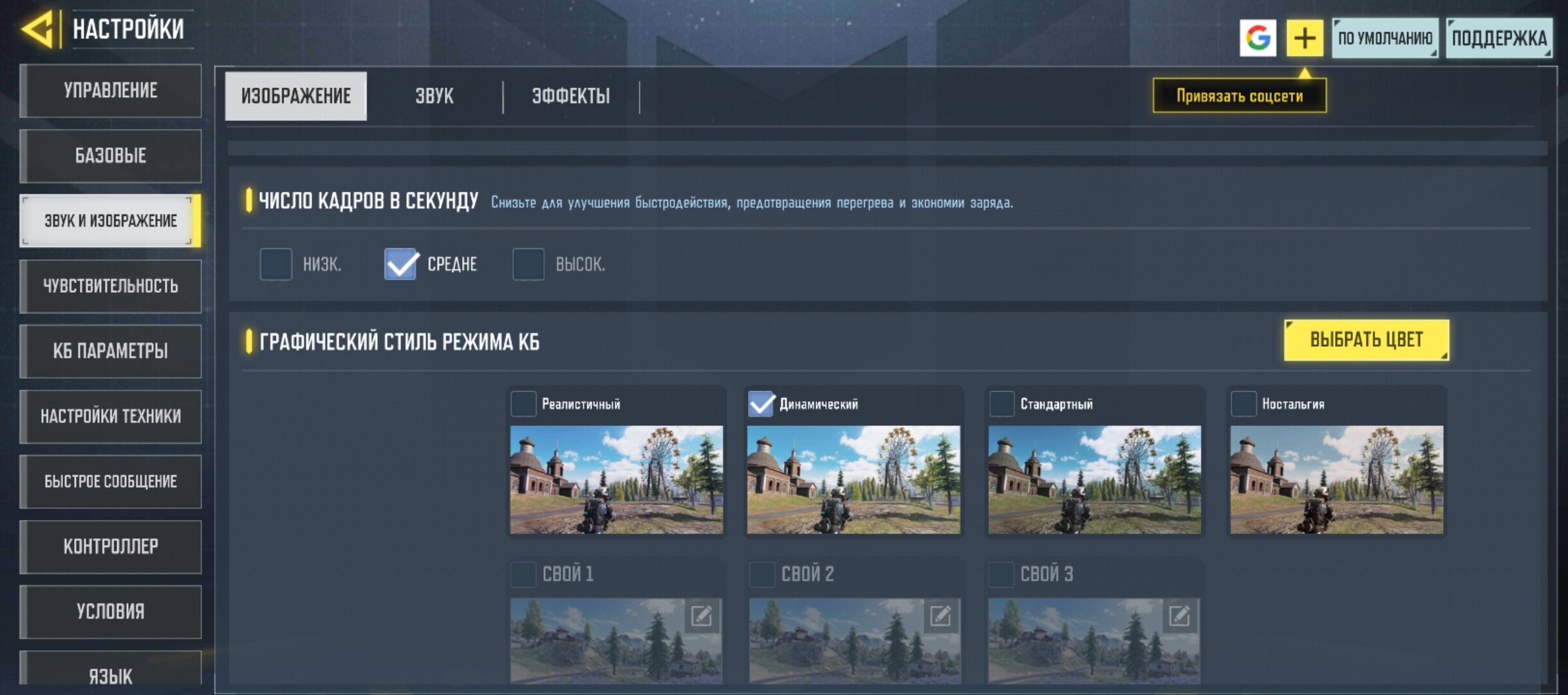Check the СВОЙ 2 checkbox

click(x=762, y=574)
